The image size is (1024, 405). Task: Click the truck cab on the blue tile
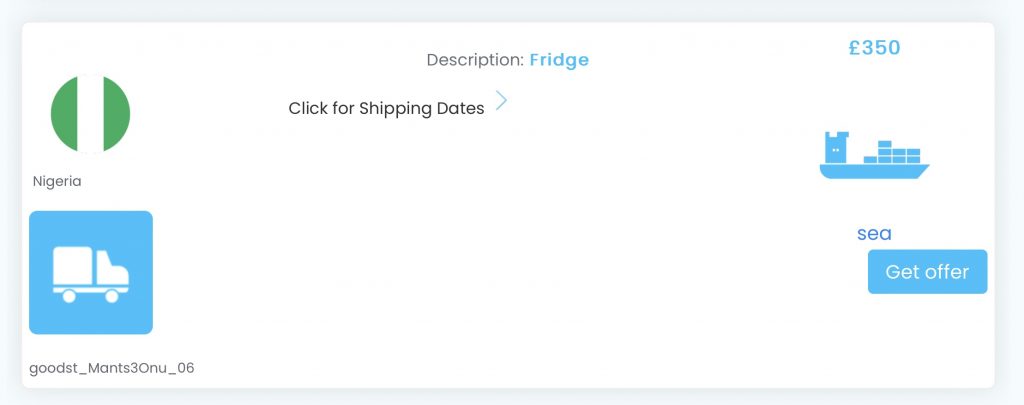point(112,268)
